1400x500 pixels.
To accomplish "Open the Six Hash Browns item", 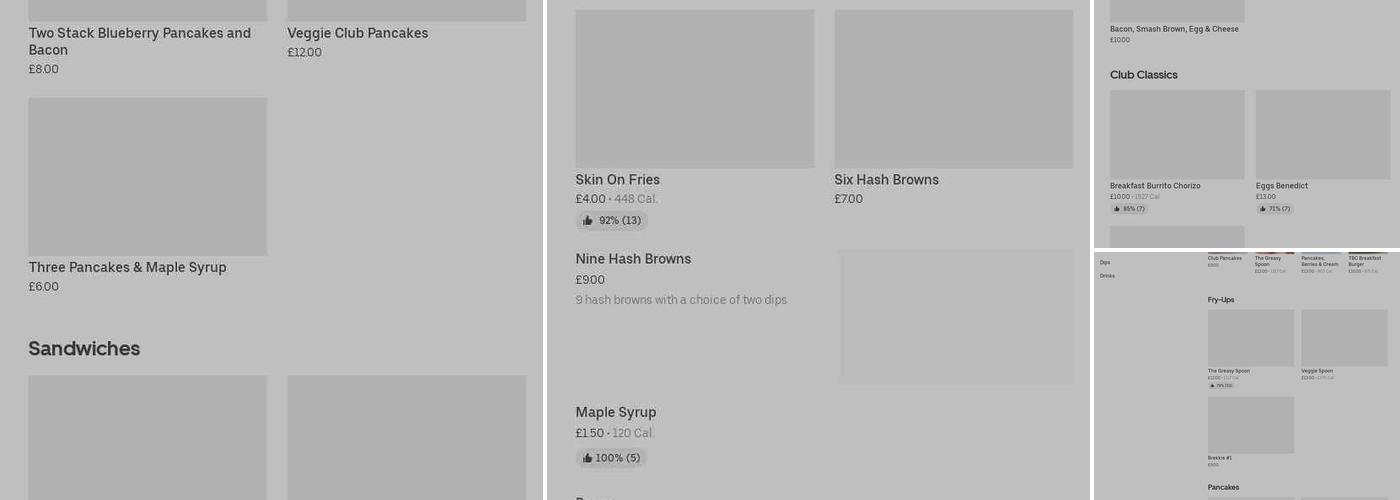I will (x=886, y=180).
